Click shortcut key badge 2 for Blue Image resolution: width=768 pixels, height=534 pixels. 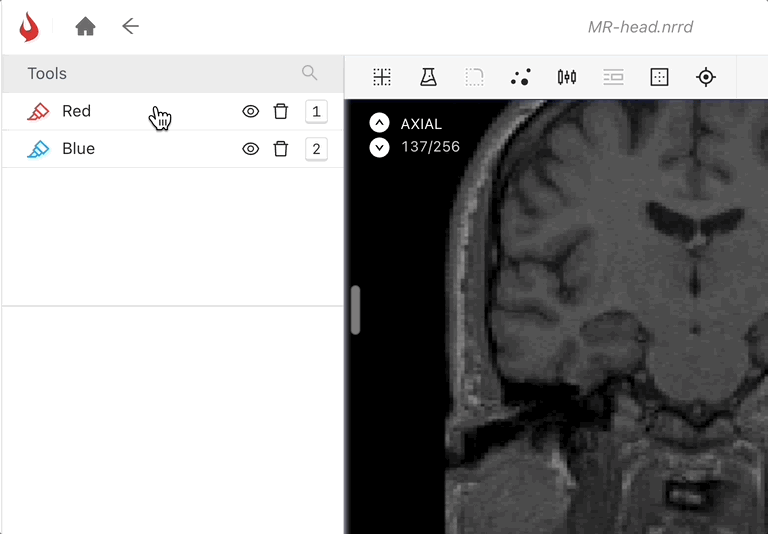(316, 149)
